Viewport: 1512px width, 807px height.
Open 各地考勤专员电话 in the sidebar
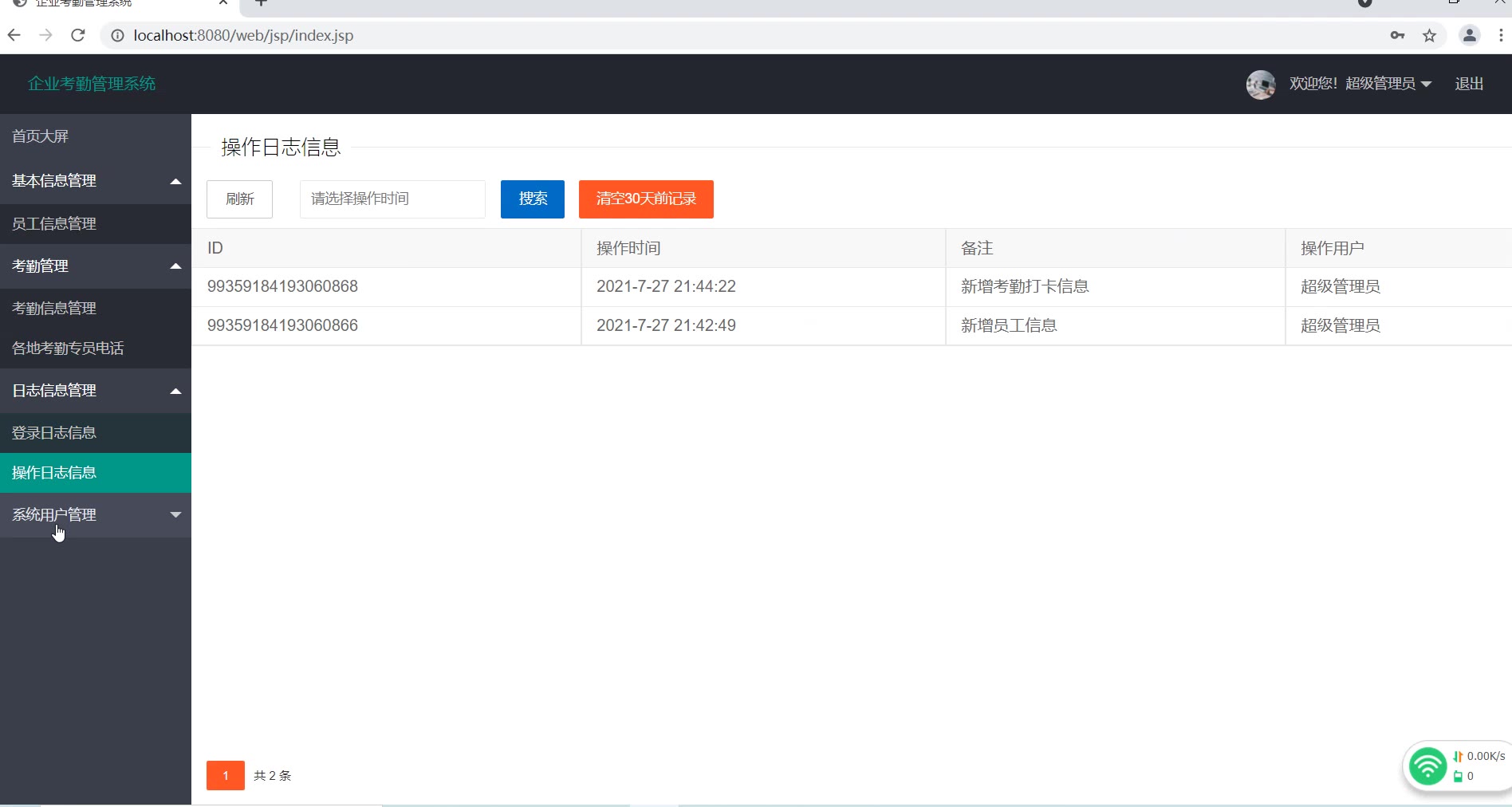pos(96,348)
